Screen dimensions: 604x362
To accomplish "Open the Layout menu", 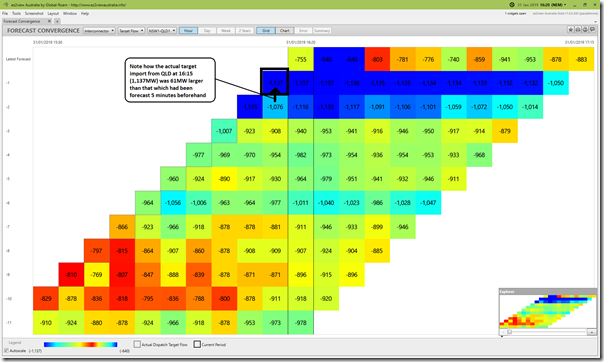I will point(53,13).
